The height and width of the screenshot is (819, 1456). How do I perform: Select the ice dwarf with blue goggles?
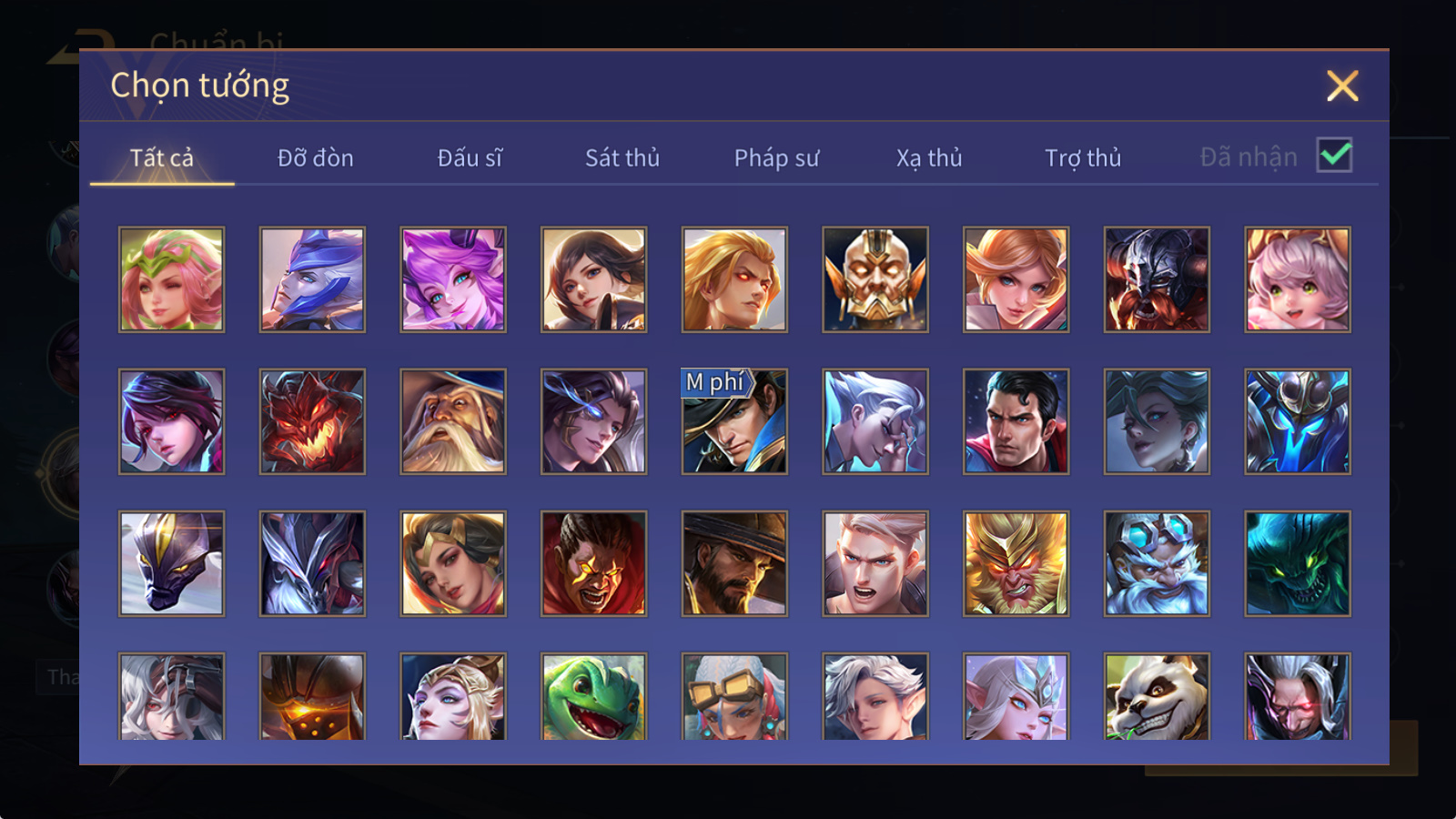(1157, 563)
